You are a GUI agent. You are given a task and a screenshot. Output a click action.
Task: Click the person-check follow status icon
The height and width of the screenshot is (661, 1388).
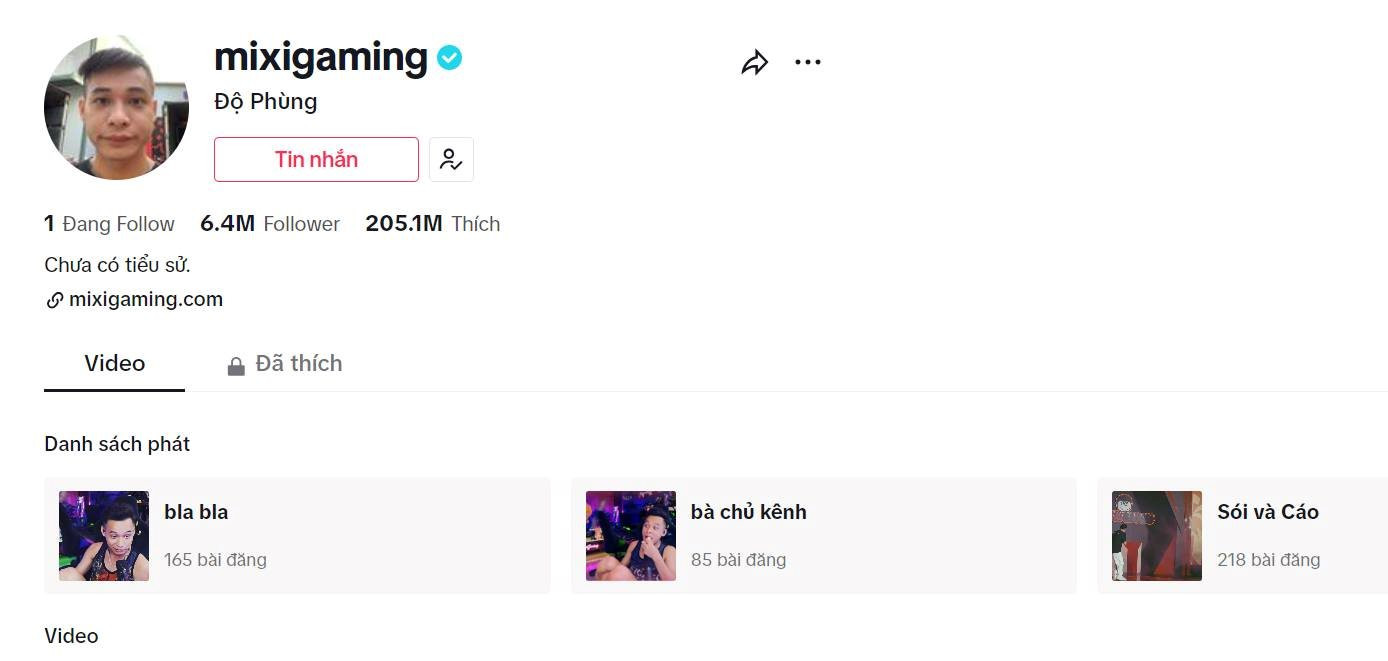click(x=451, y=158)
